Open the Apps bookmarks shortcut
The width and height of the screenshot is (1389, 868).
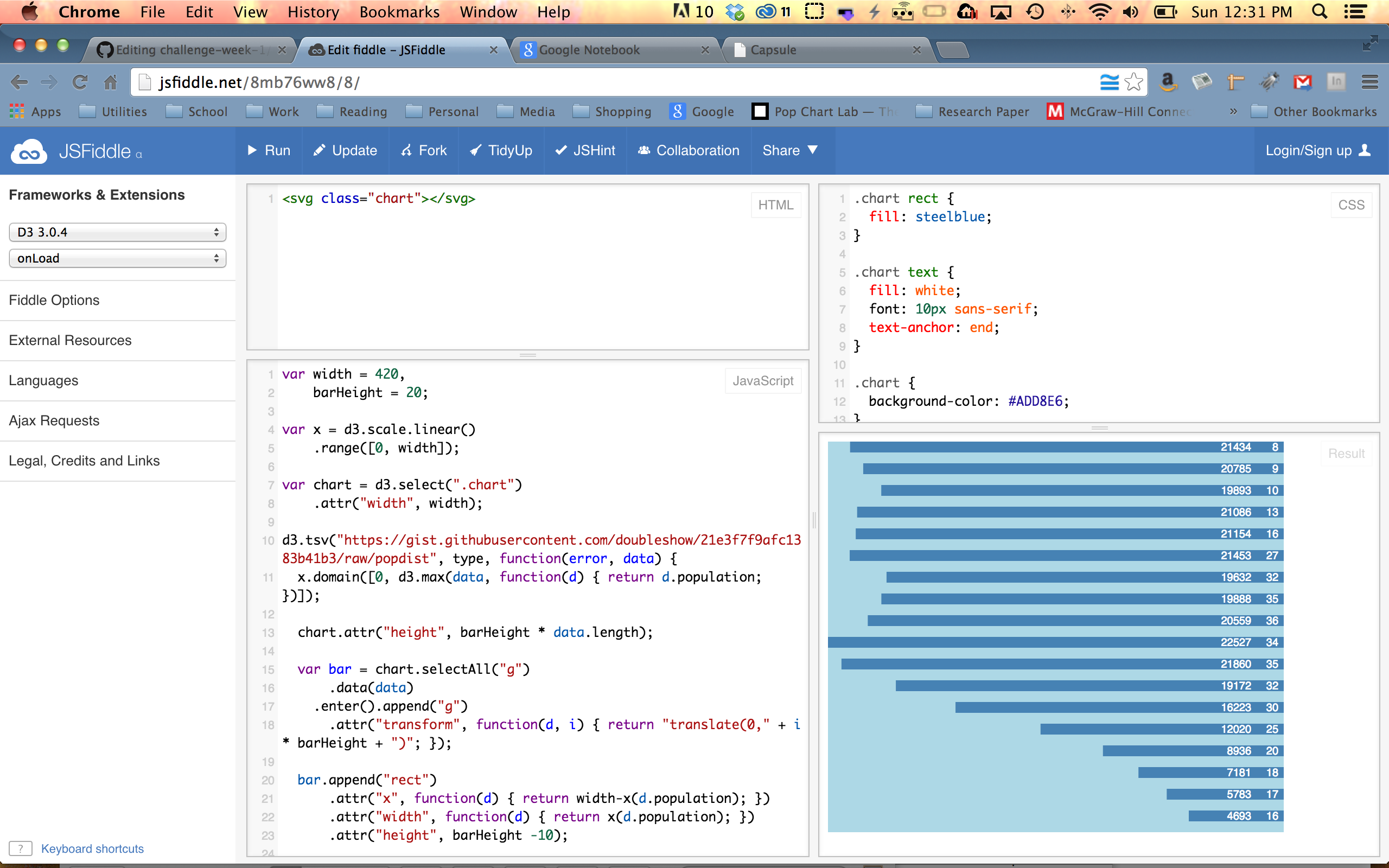[x=36, y=111]
